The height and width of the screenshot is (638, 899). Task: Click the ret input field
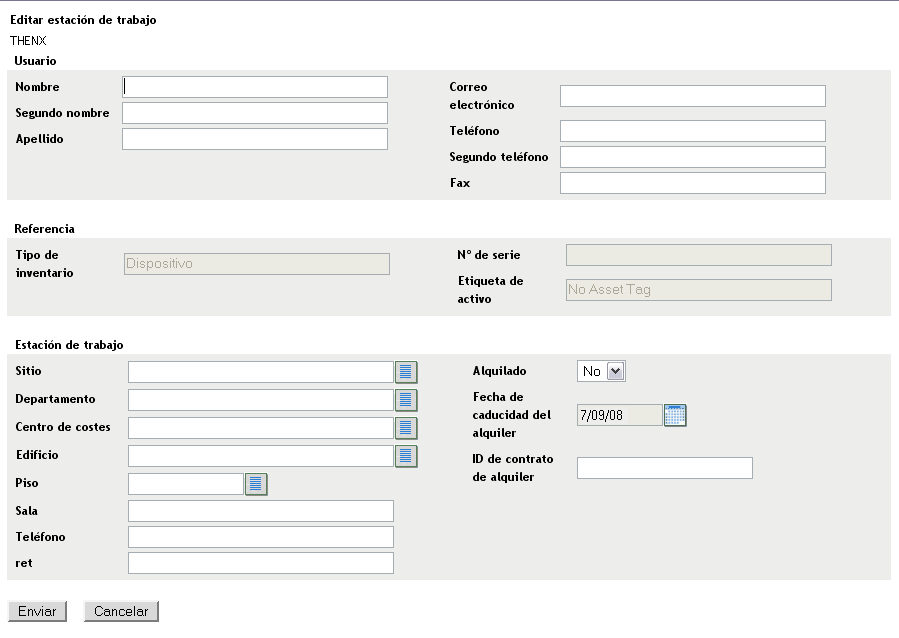pyautogui.click(x=261, y=563)
